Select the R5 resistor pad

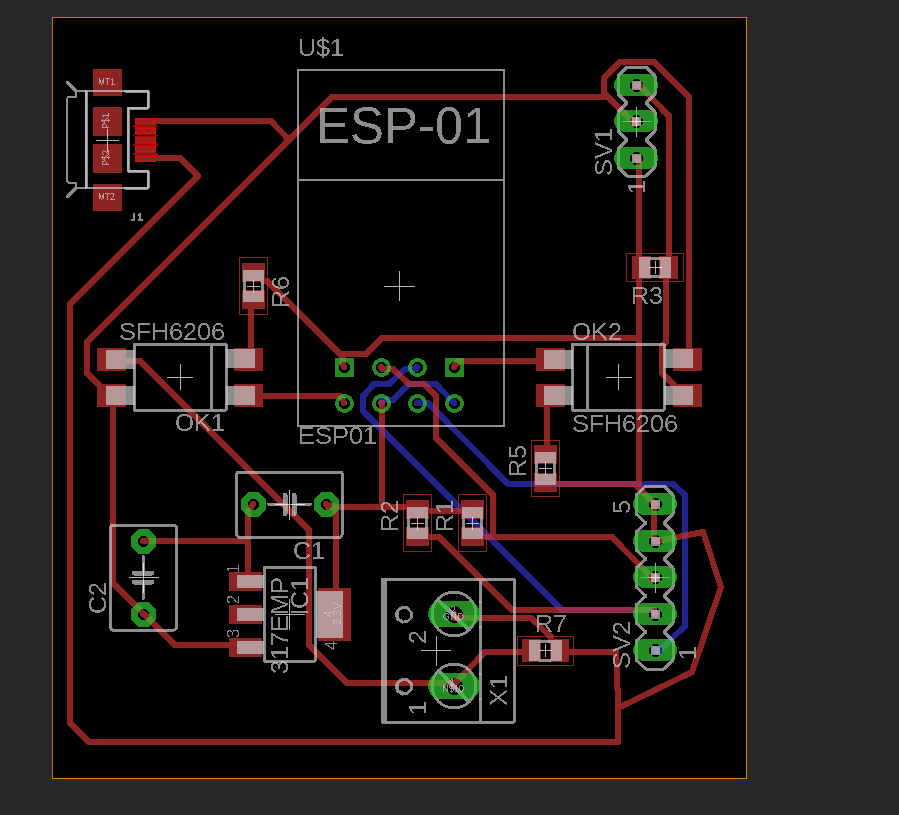pos(545,467)
